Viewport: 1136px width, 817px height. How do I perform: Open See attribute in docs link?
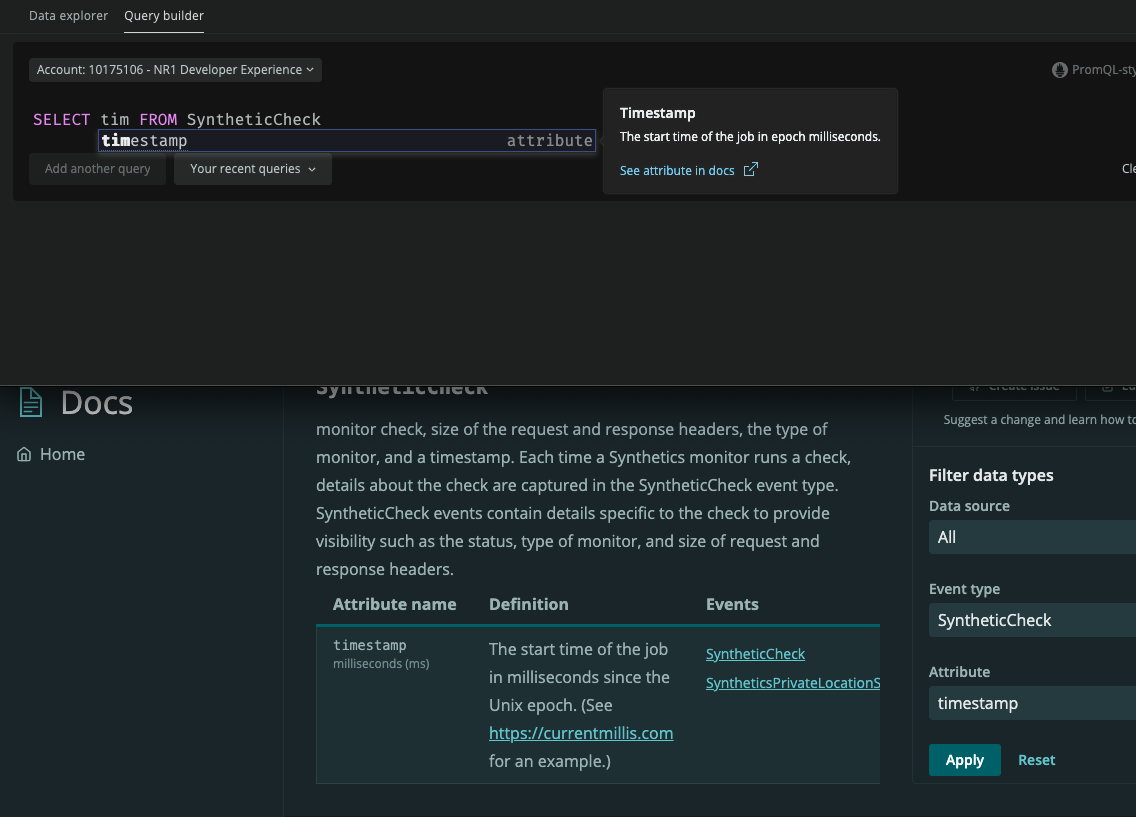pos(677,170)
